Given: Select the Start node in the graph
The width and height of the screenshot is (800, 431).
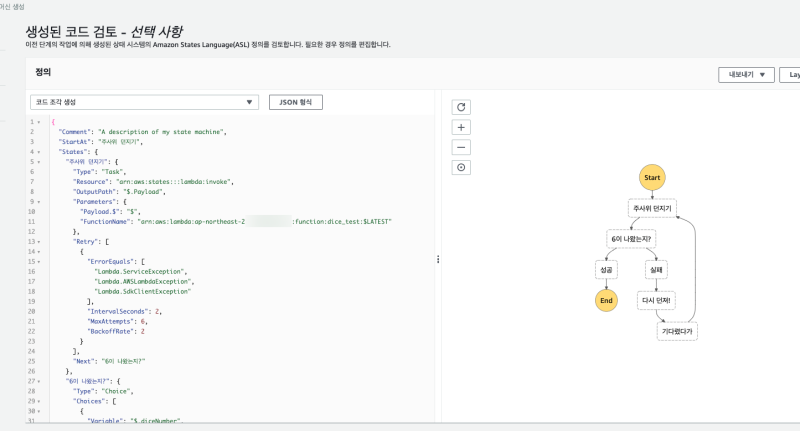Looking at the screenshot, I should pos(652,177).
